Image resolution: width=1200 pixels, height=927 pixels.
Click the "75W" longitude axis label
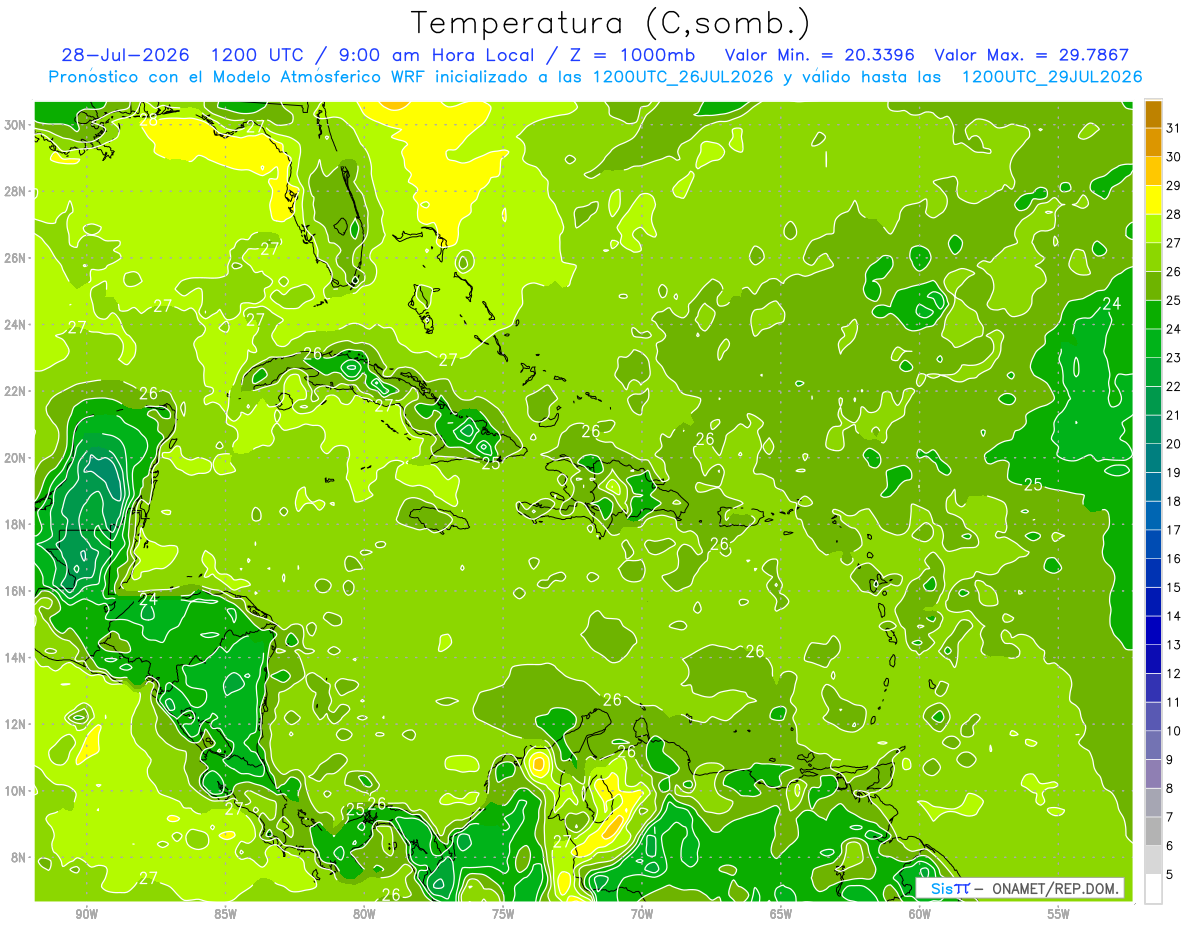[x=503, y=914]
